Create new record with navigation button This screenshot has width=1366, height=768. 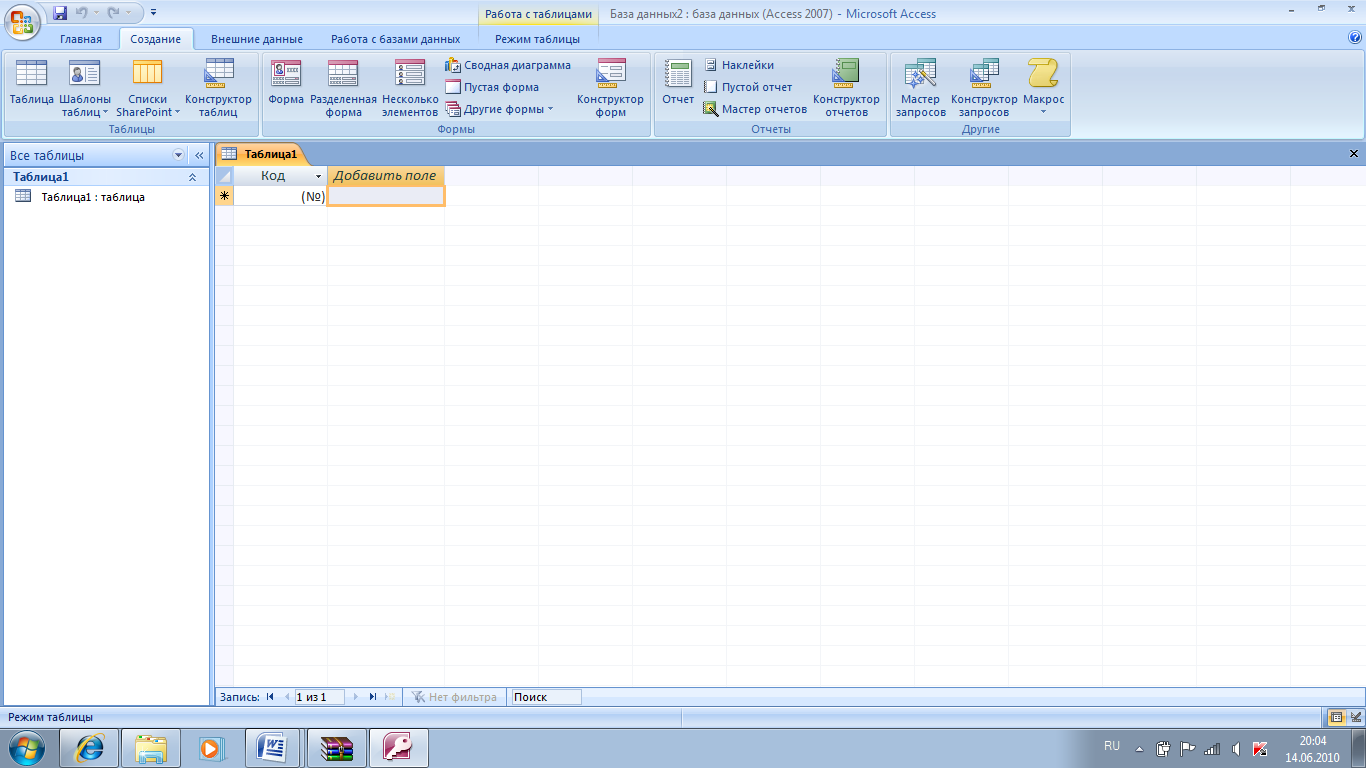pyautogui.click(x=390, y=697)
